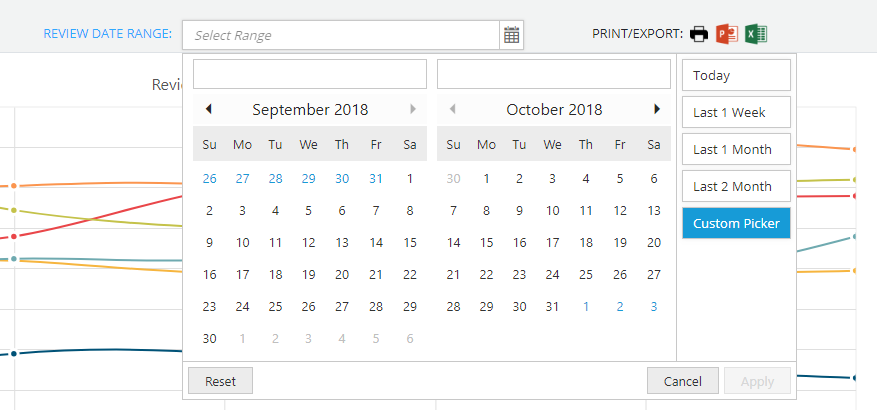Export to Excel using the green icon
This screenshot has height=410, width=877.
pyautogui.click(x=756, y=34)
